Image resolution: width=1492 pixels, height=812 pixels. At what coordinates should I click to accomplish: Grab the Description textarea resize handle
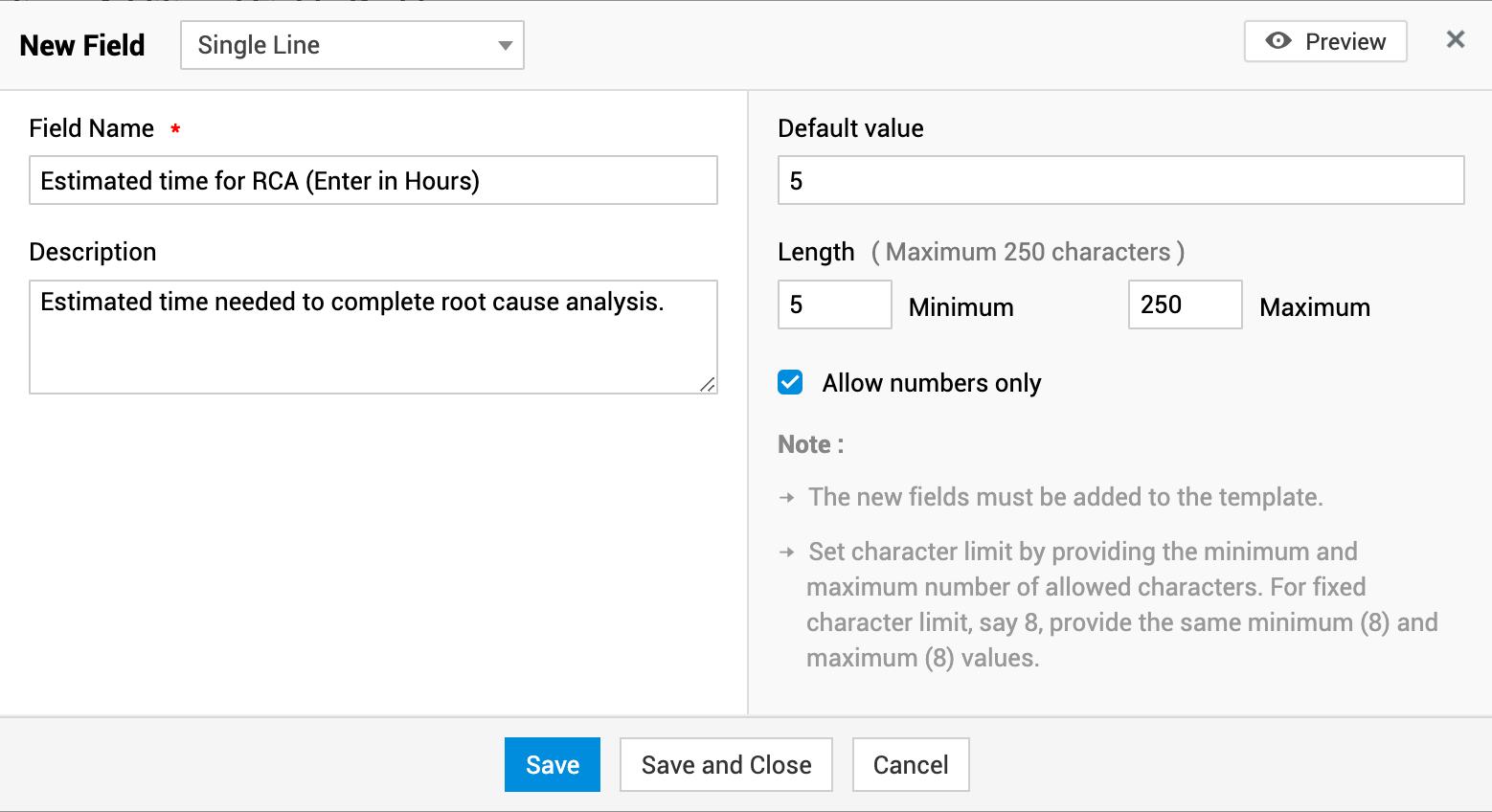[x=708, y=385]
